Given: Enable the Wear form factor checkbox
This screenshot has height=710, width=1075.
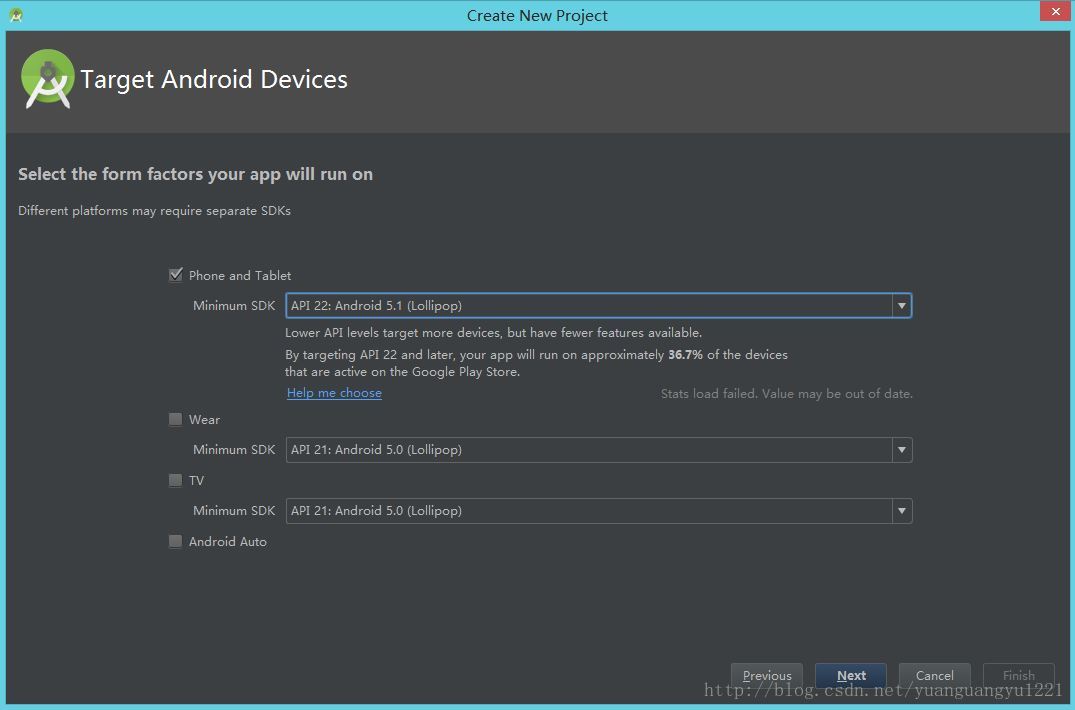Looking at the screenshot, I should [x=176, y=419].
